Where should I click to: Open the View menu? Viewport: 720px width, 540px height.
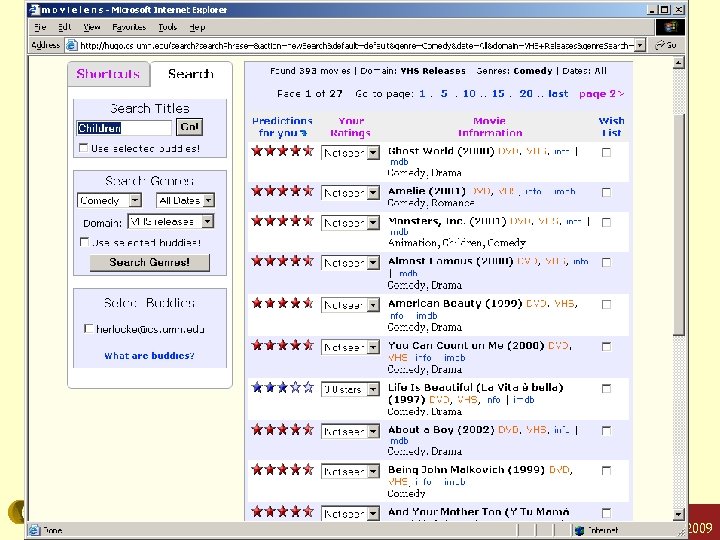(x=91, y=27)
